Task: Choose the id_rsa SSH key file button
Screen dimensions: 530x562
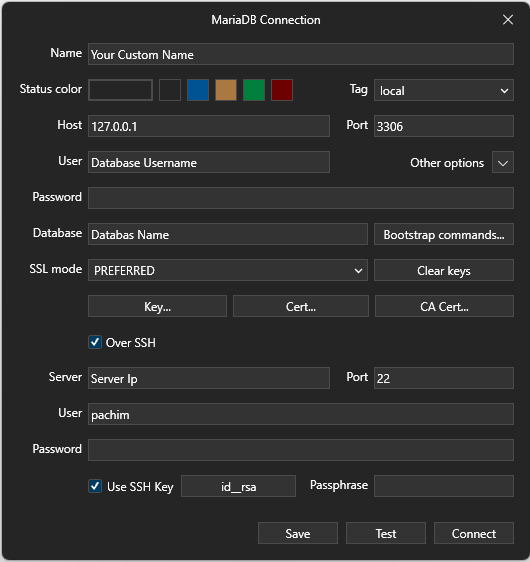Action: coord(238,486)
